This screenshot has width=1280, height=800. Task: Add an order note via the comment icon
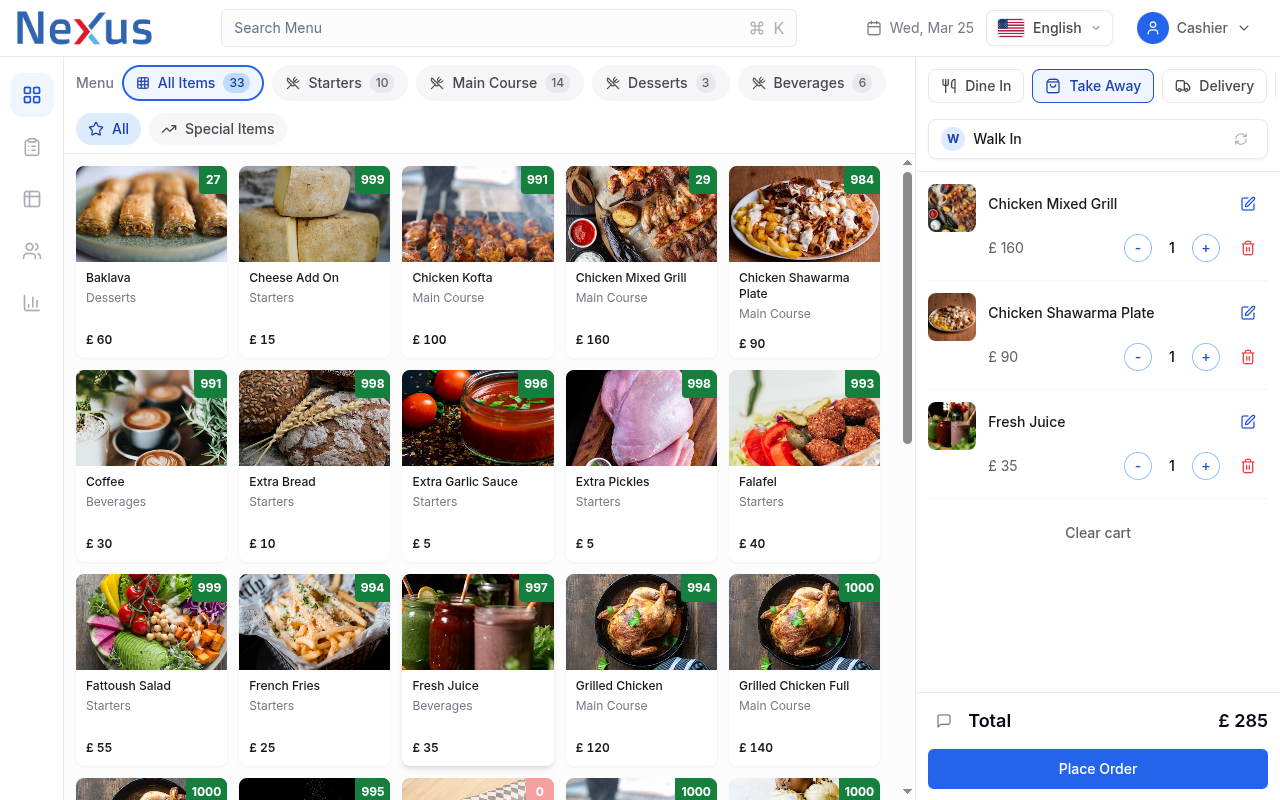point(943,721)
